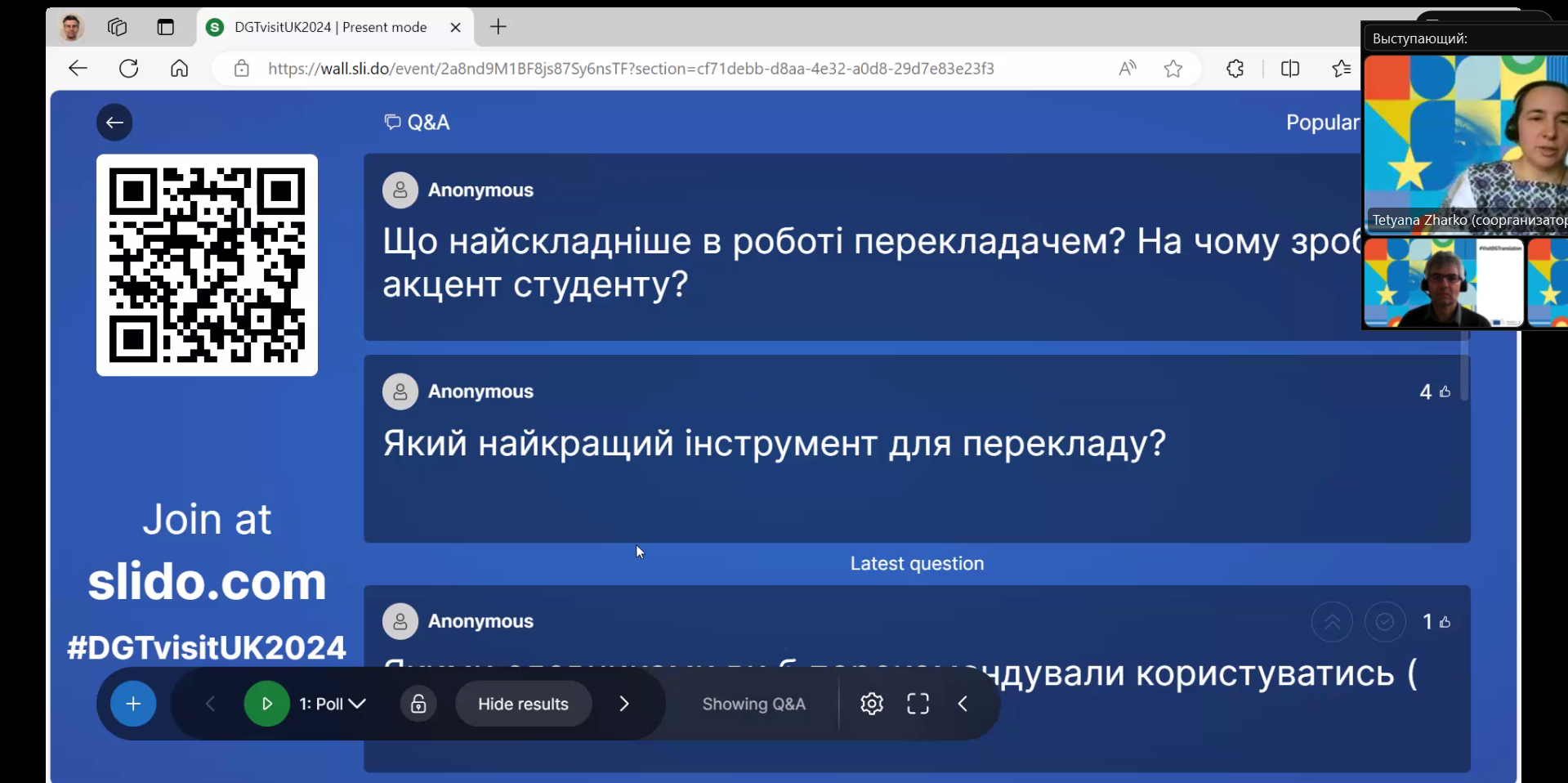The height and width of the screenshot is (783, 1568).
Task: Go to next poll arrow
Action: pyautogui.click(x=624, y=704)
